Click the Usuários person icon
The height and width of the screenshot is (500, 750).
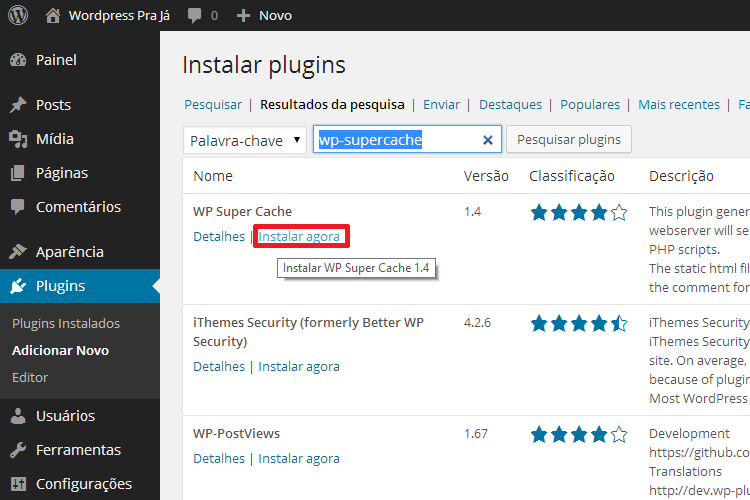click(x=18, y=416)
